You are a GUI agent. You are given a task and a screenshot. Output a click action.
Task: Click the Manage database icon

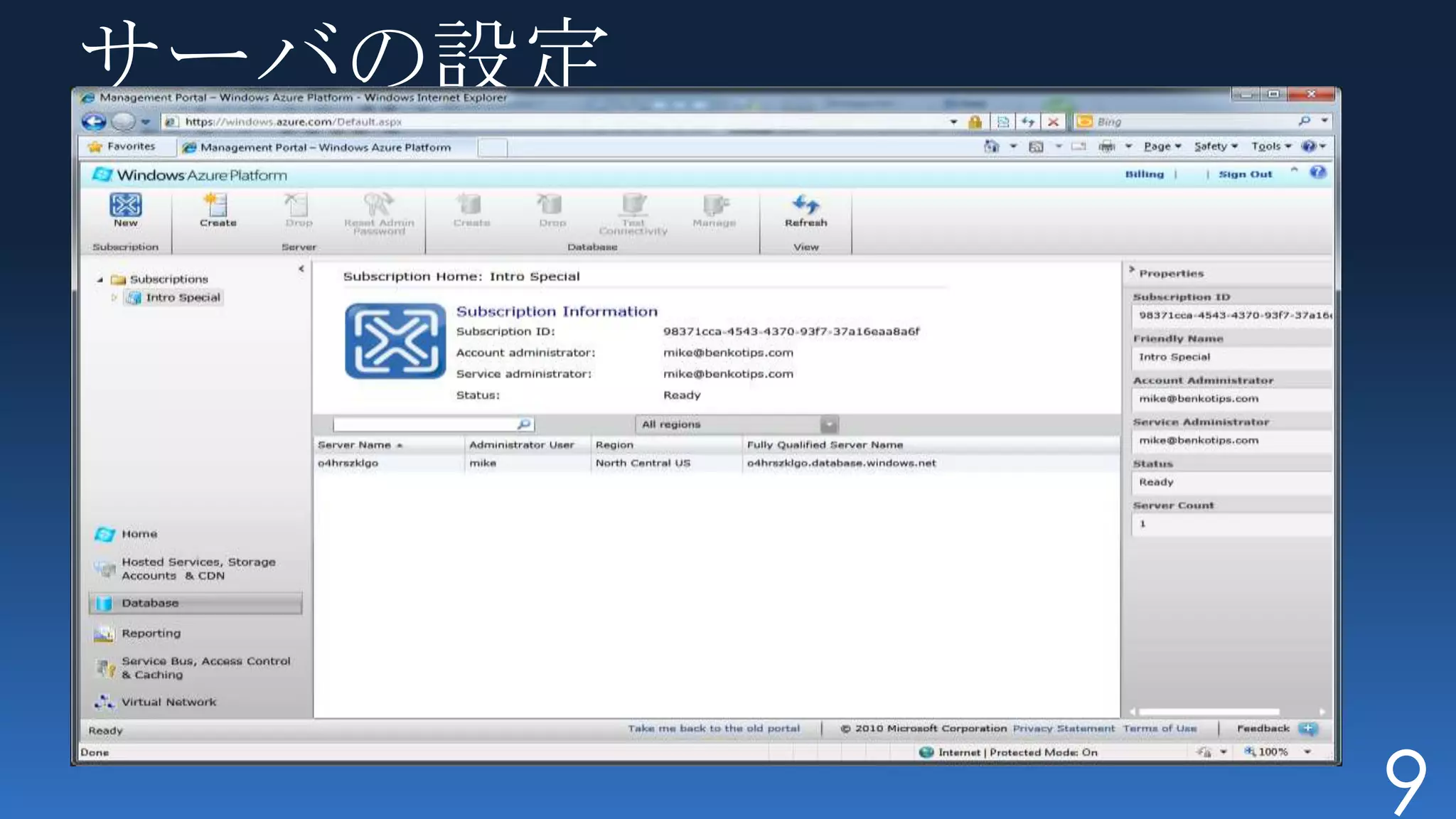[x=714, y=205]
